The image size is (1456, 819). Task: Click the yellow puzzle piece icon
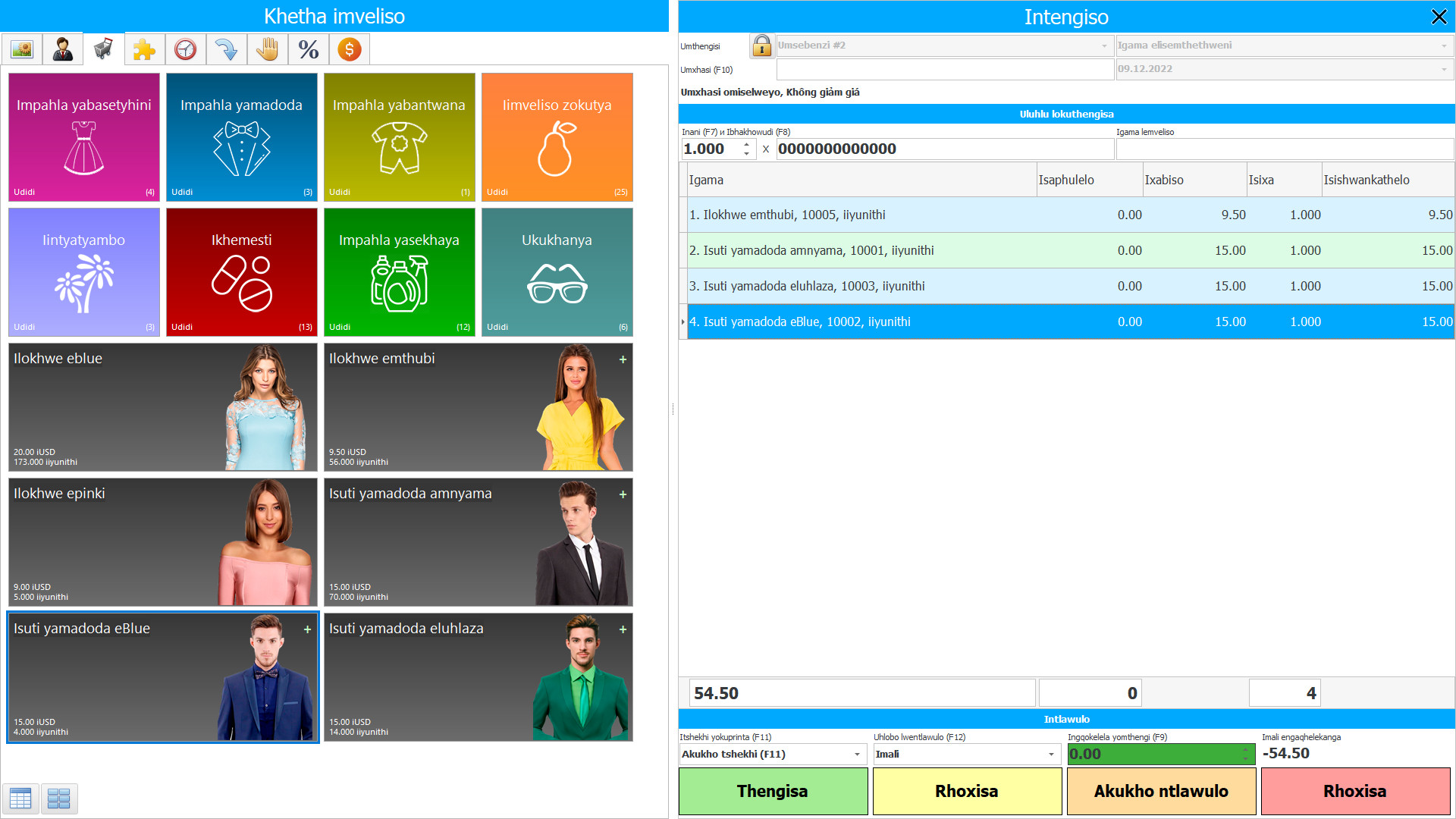coord(144,50)
